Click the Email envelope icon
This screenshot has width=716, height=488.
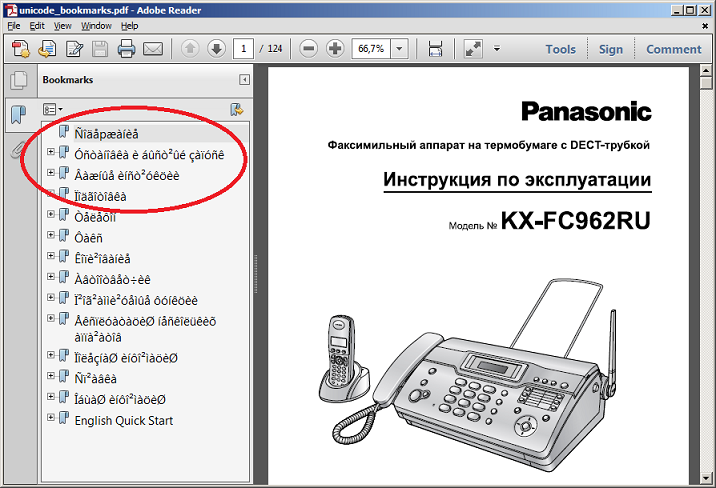click(153, 49)
